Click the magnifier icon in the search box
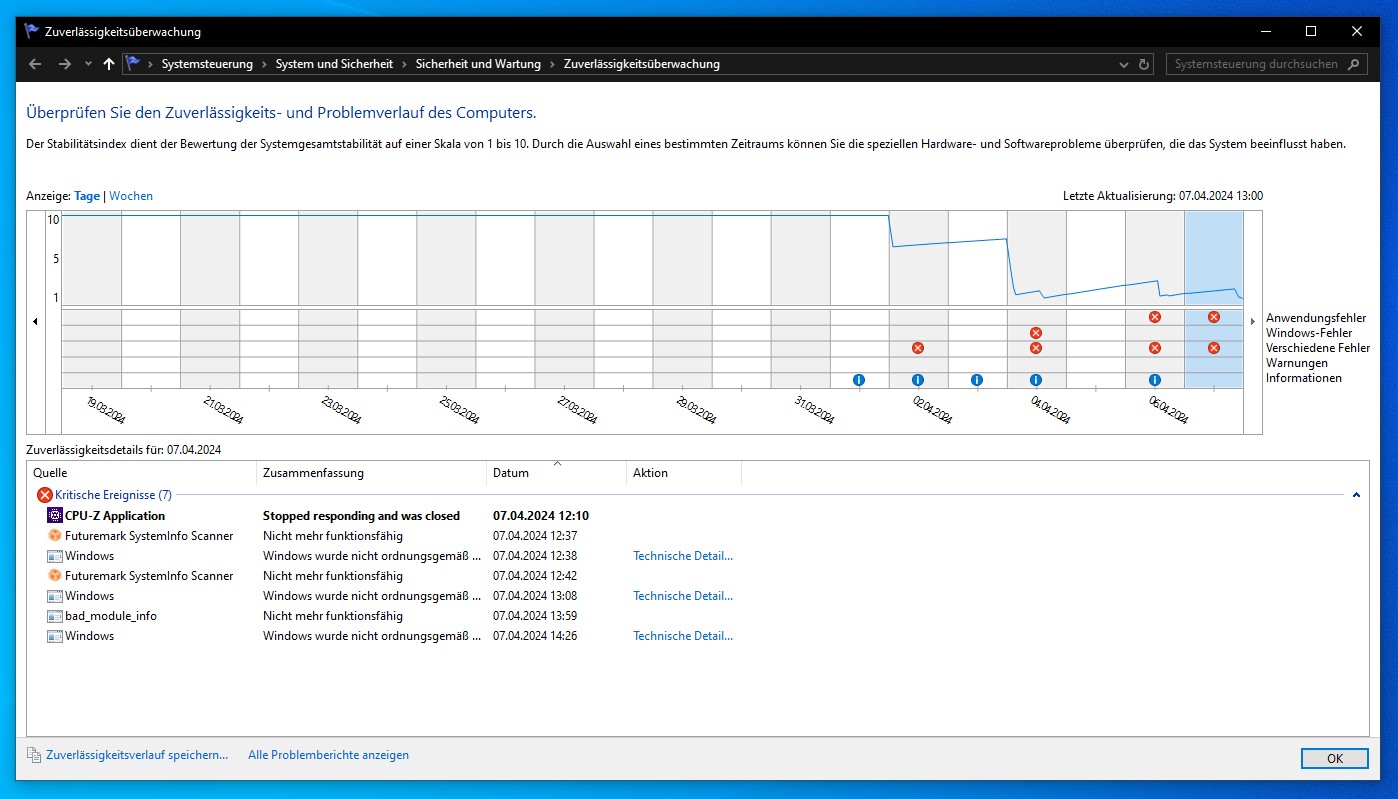1398x799 pixels. pyautogui.click(x=1354, y=64)
